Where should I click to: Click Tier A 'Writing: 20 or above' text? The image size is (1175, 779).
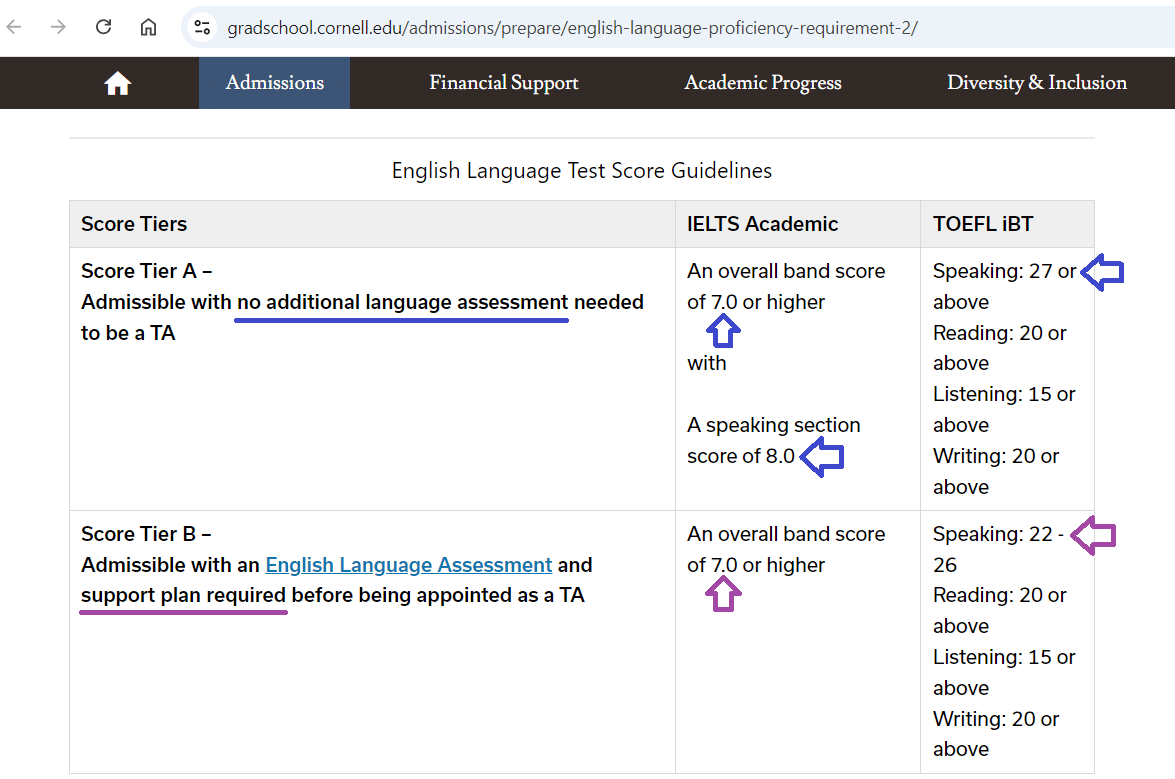coord(996,471)
